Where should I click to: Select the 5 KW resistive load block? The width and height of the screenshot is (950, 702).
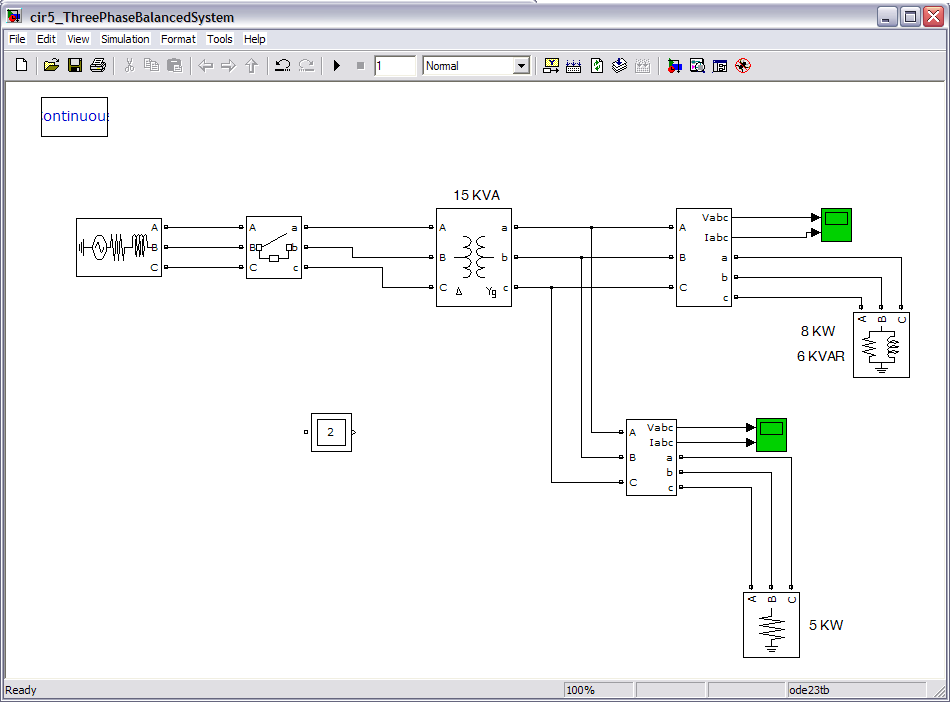771,624
